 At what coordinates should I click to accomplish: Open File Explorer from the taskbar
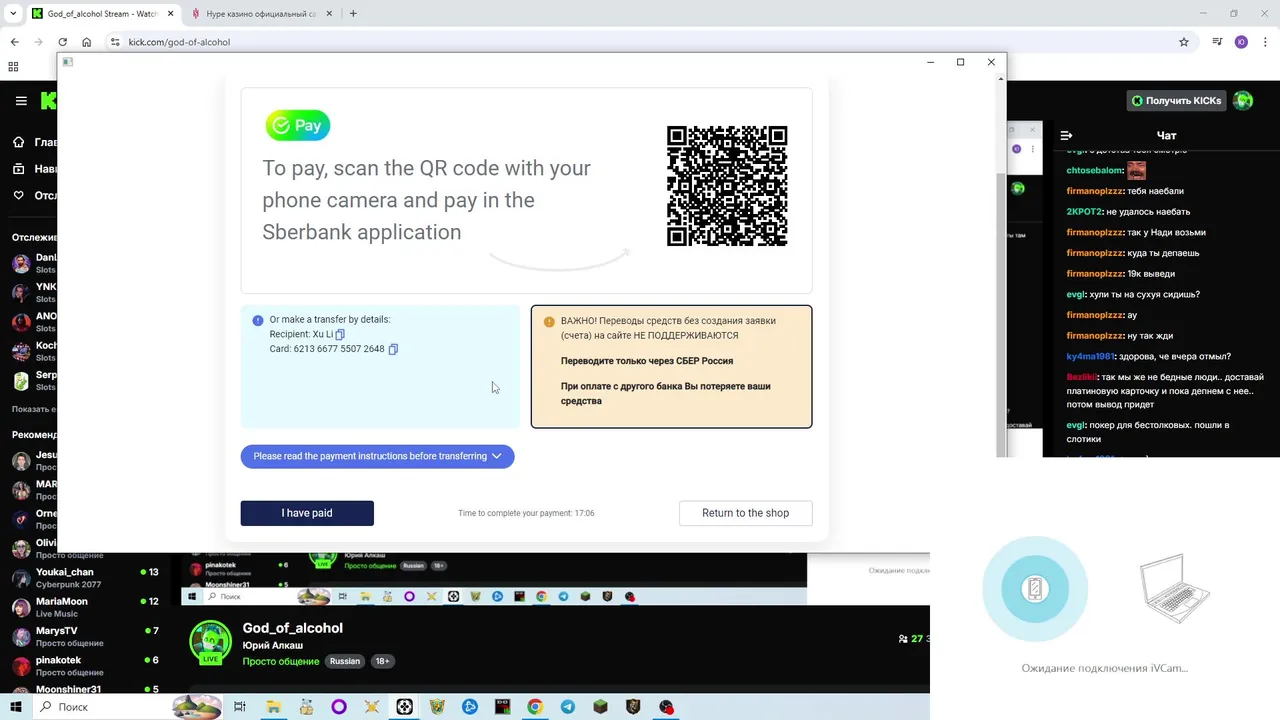point(273,707)
